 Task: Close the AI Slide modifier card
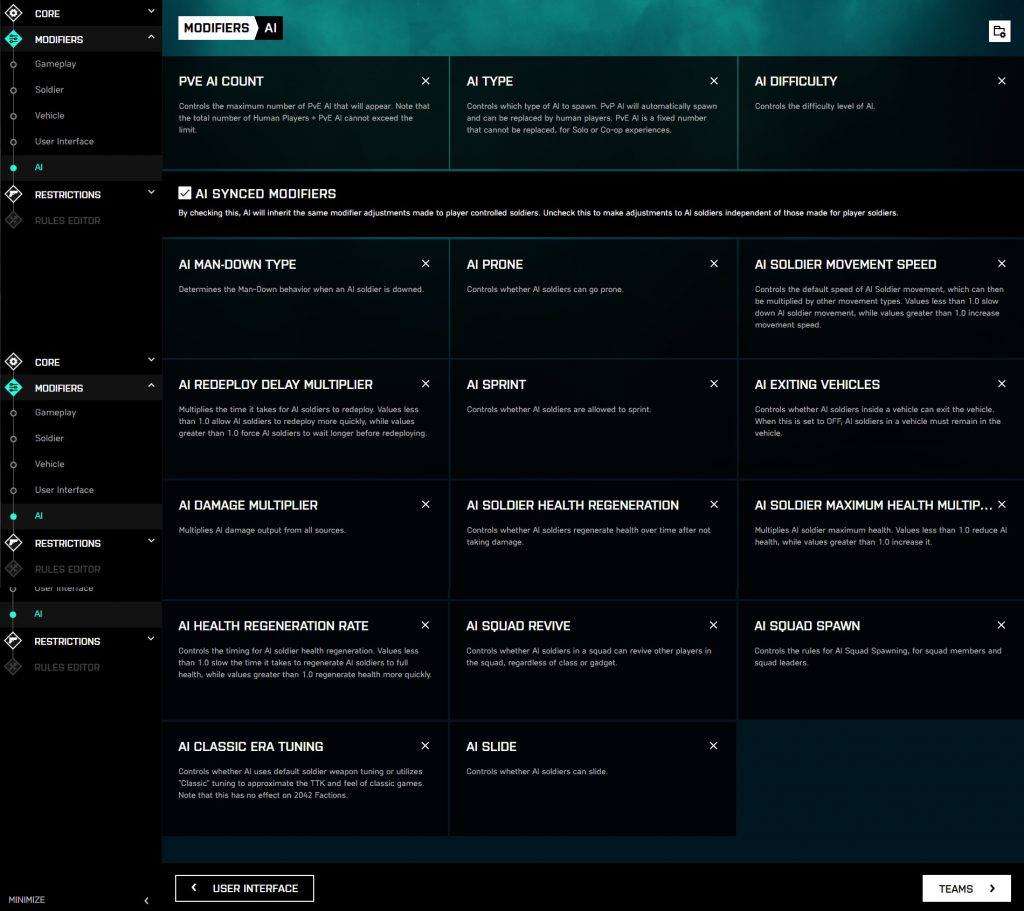(x=714, y=746)
